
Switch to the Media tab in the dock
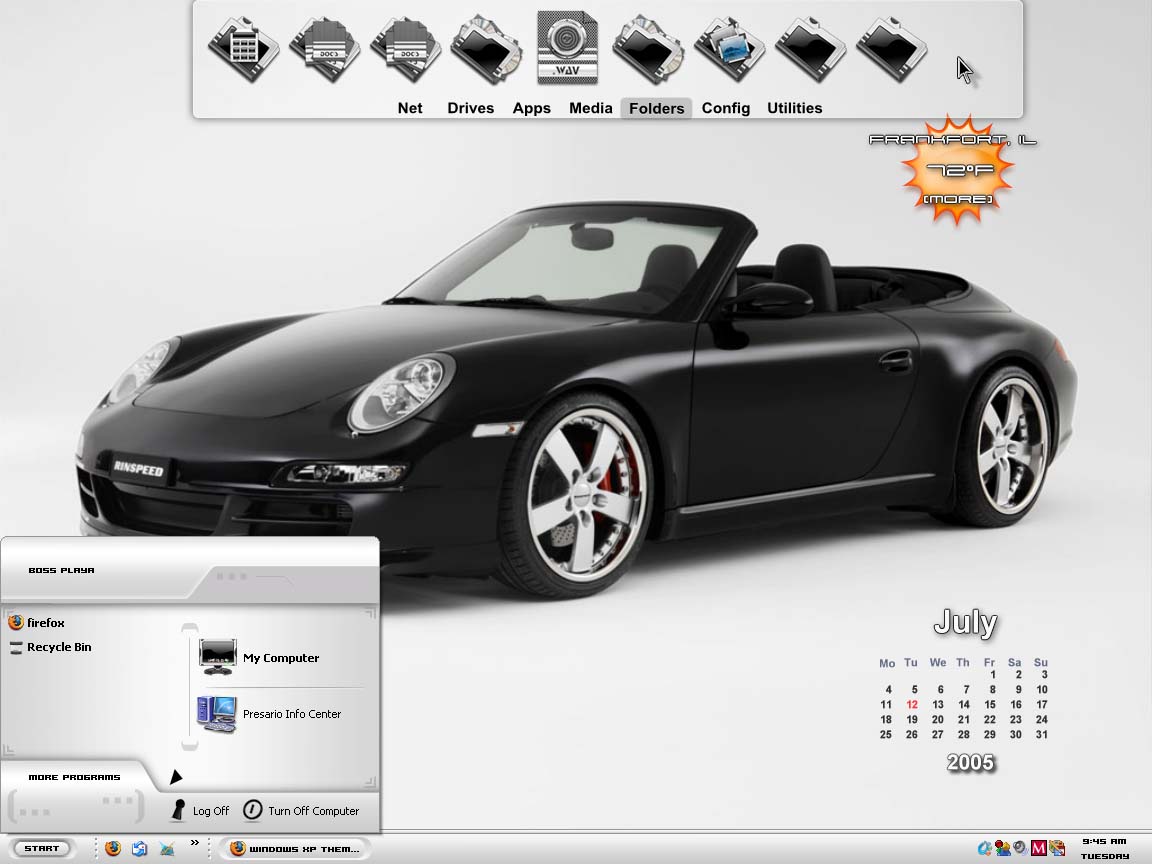click(591, 108)
